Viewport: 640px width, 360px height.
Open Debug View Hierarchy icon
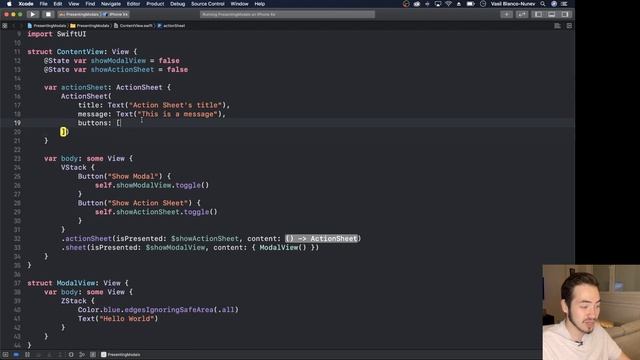pos(71,355)
